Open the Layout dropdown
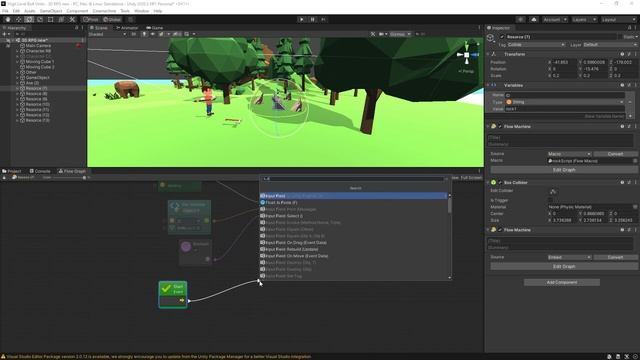This screenshot has width=640, height=360. tap(618, 20)
